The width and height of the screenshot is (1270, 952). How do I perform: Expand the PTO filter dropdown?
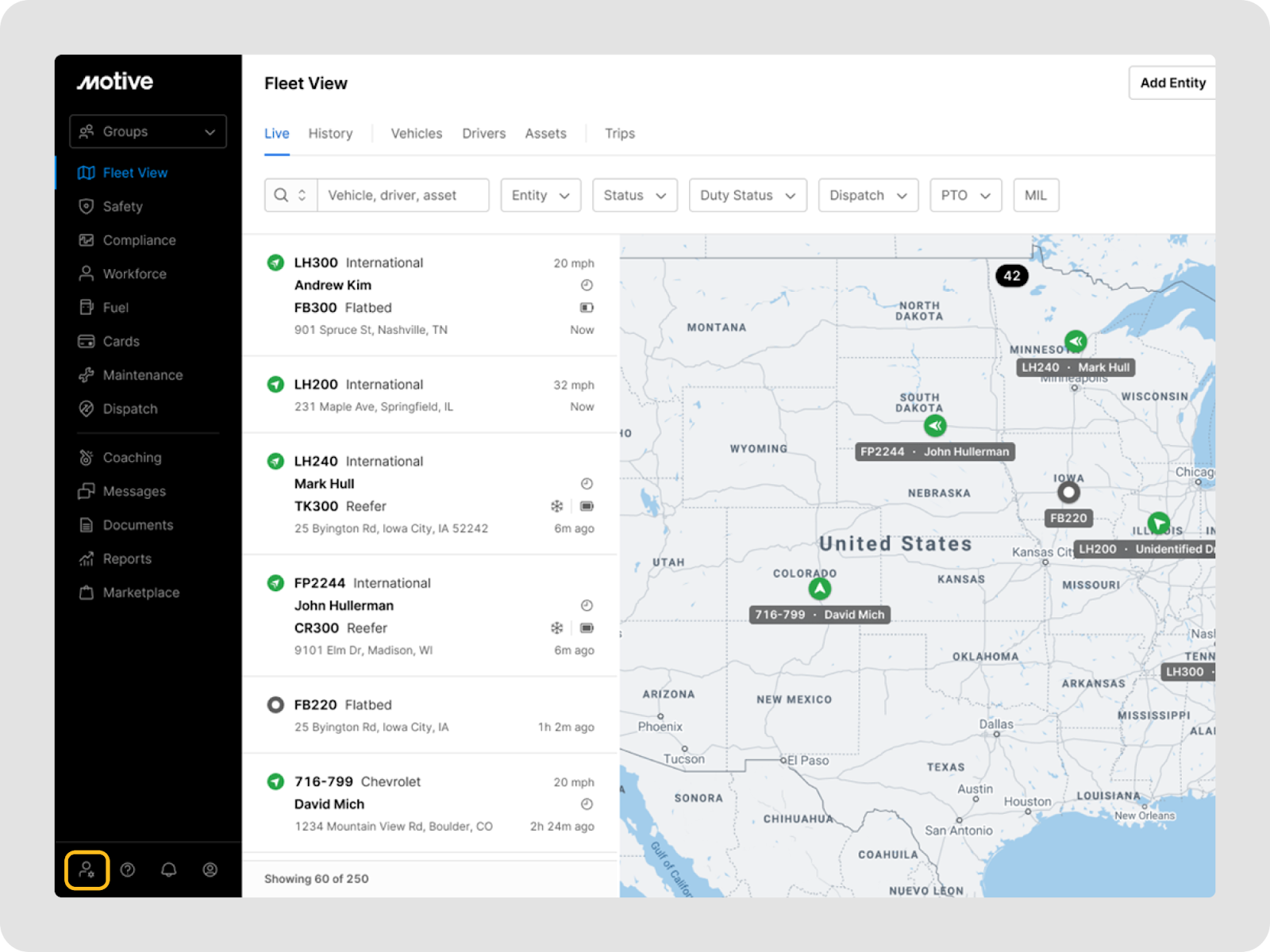coord(965,195)
